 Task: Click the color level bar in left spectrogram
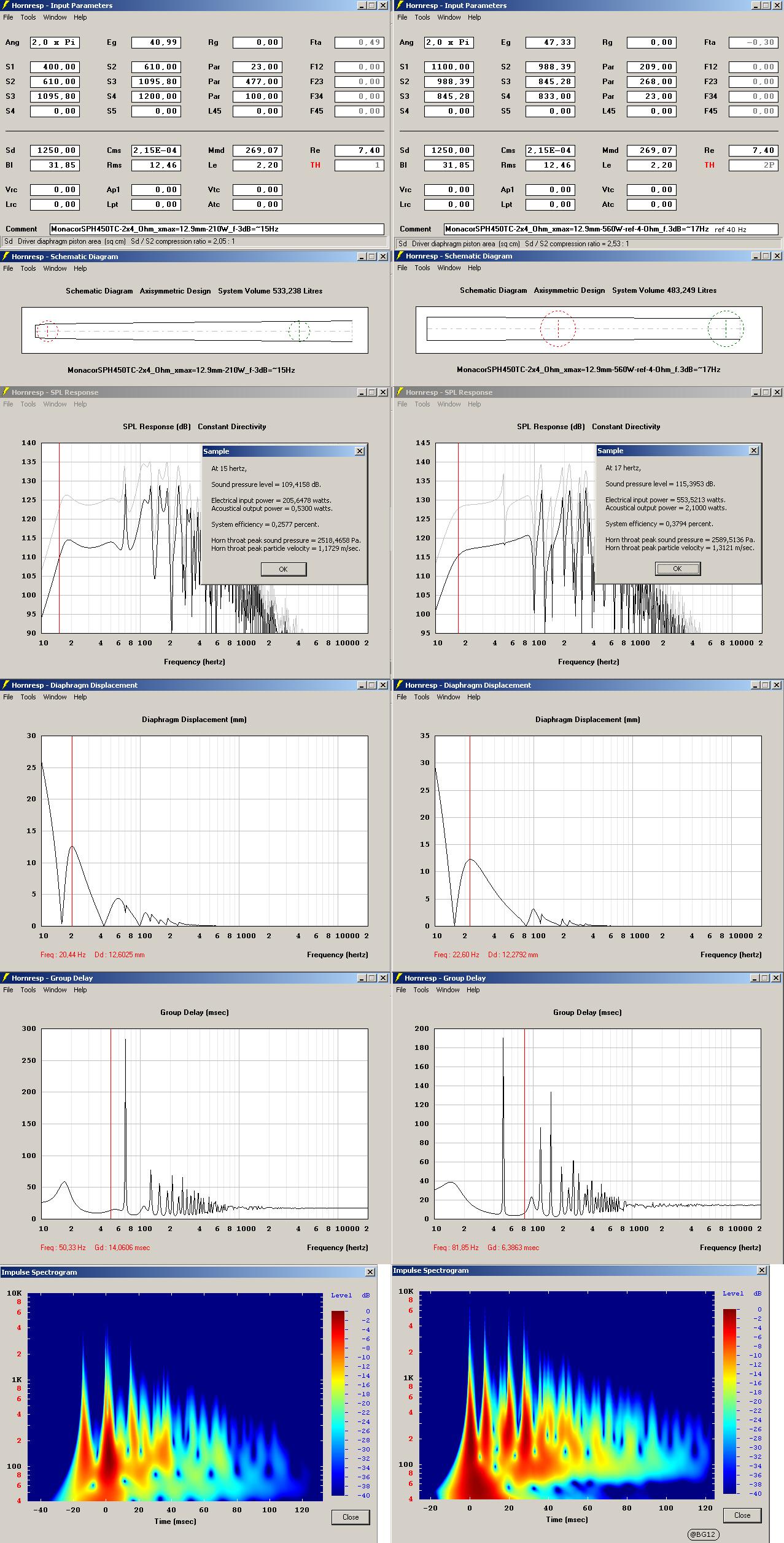tap(338, 1402)
